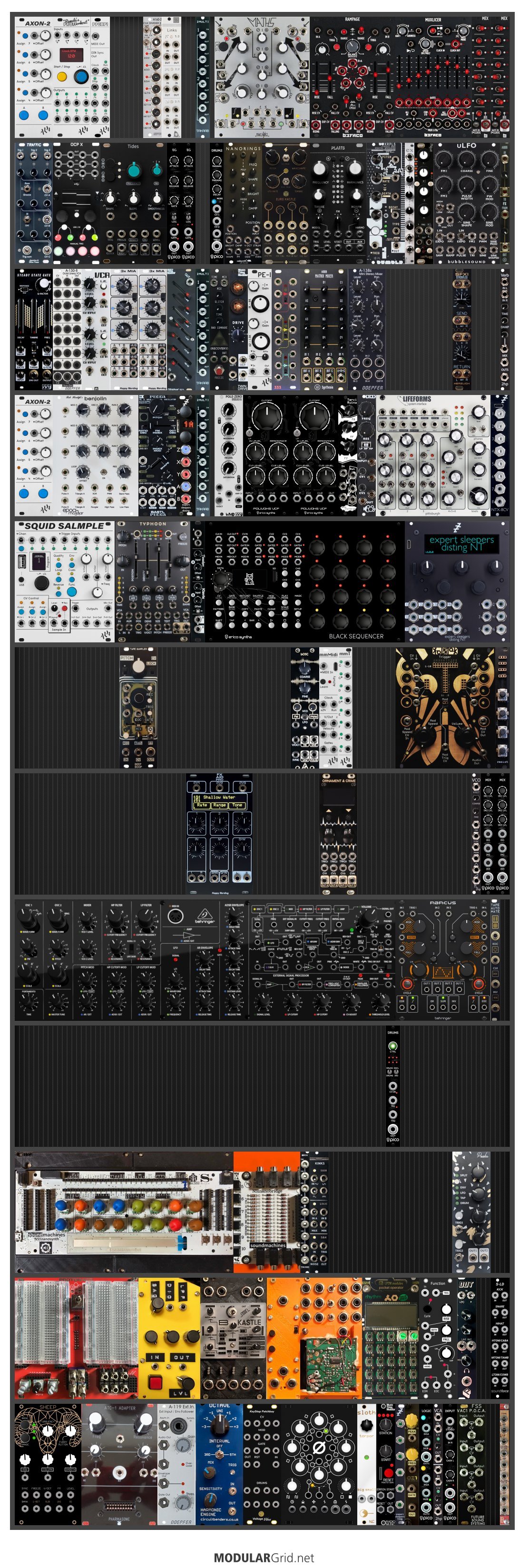Viewport: 529px width, 1568px height.
Task: Select the AXON-2 module in the top row
Action: pos(34,77)
